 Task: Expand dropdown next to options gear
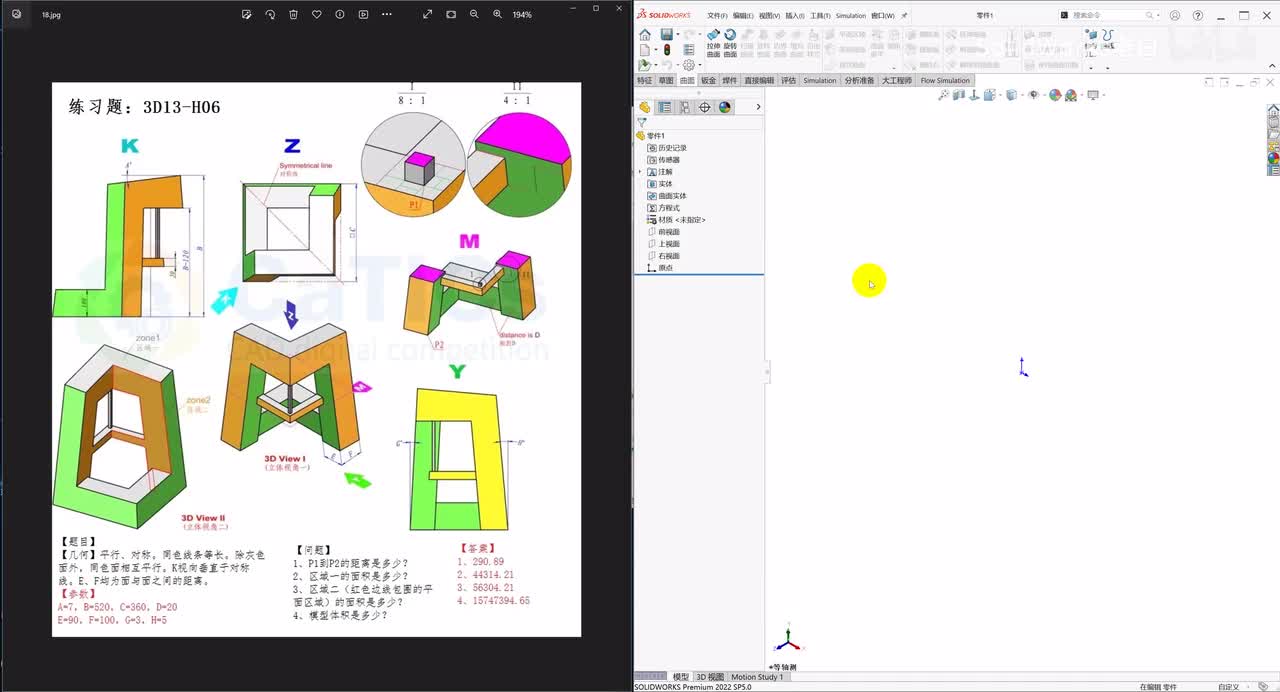698,66
